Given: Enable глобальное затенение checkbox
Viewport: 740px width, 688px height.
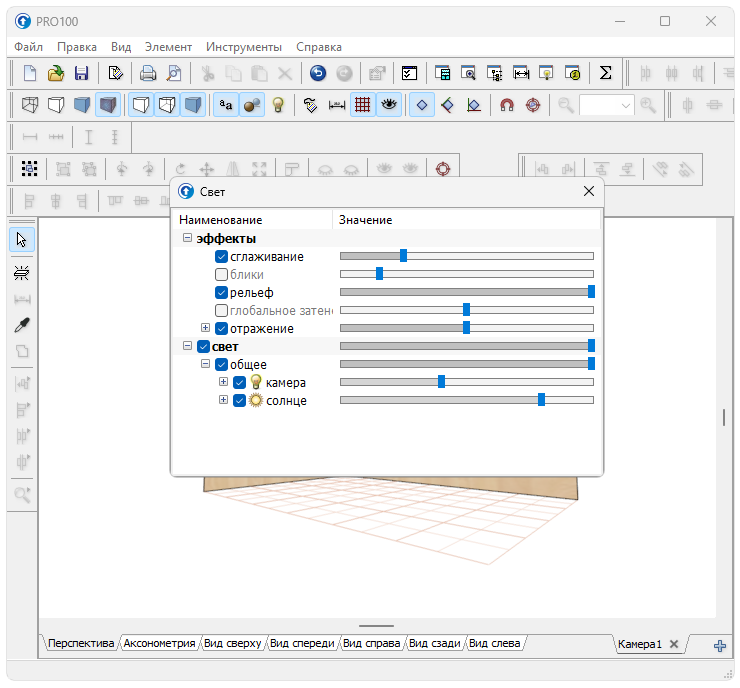Looking at the screenshot, I should click(221, 310).
